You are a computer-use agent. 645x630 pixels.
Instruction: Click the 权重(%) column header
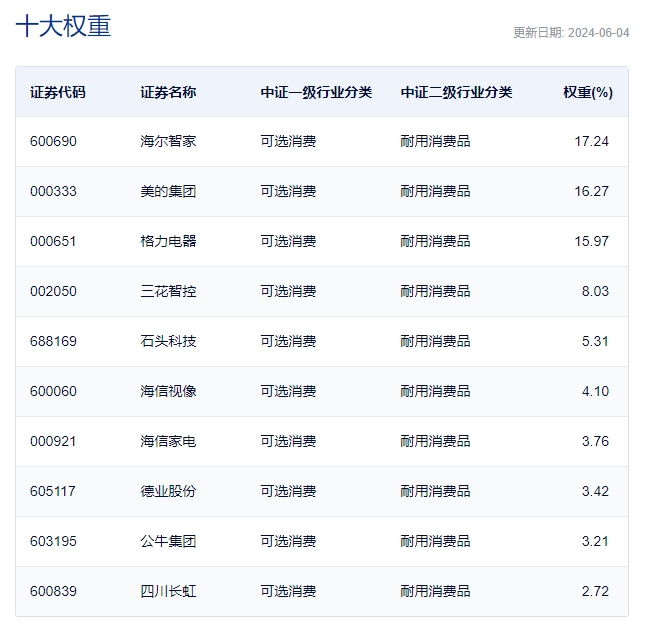click(588, 92)
